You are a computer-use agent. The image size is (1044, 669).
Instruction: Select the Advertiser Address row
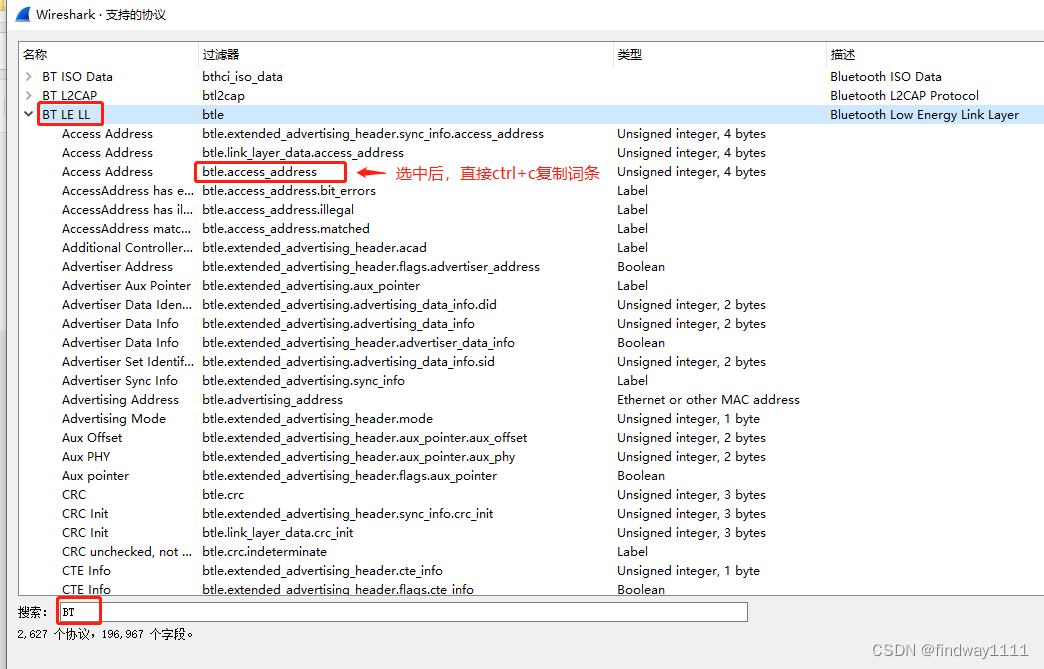(531, 266)
